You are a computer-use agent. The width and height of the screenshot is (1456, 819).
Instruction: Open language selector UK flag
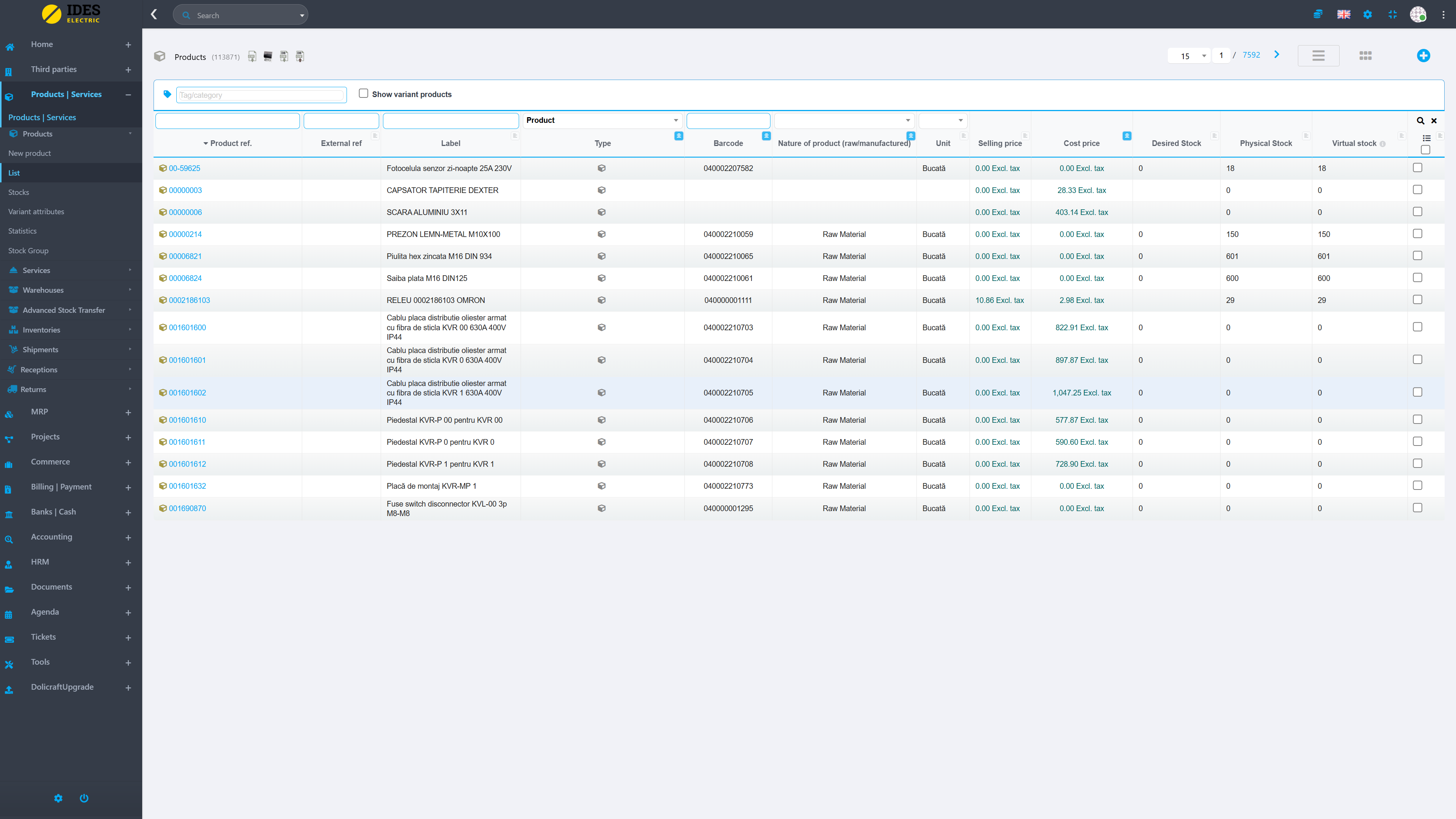(1343, 14)
